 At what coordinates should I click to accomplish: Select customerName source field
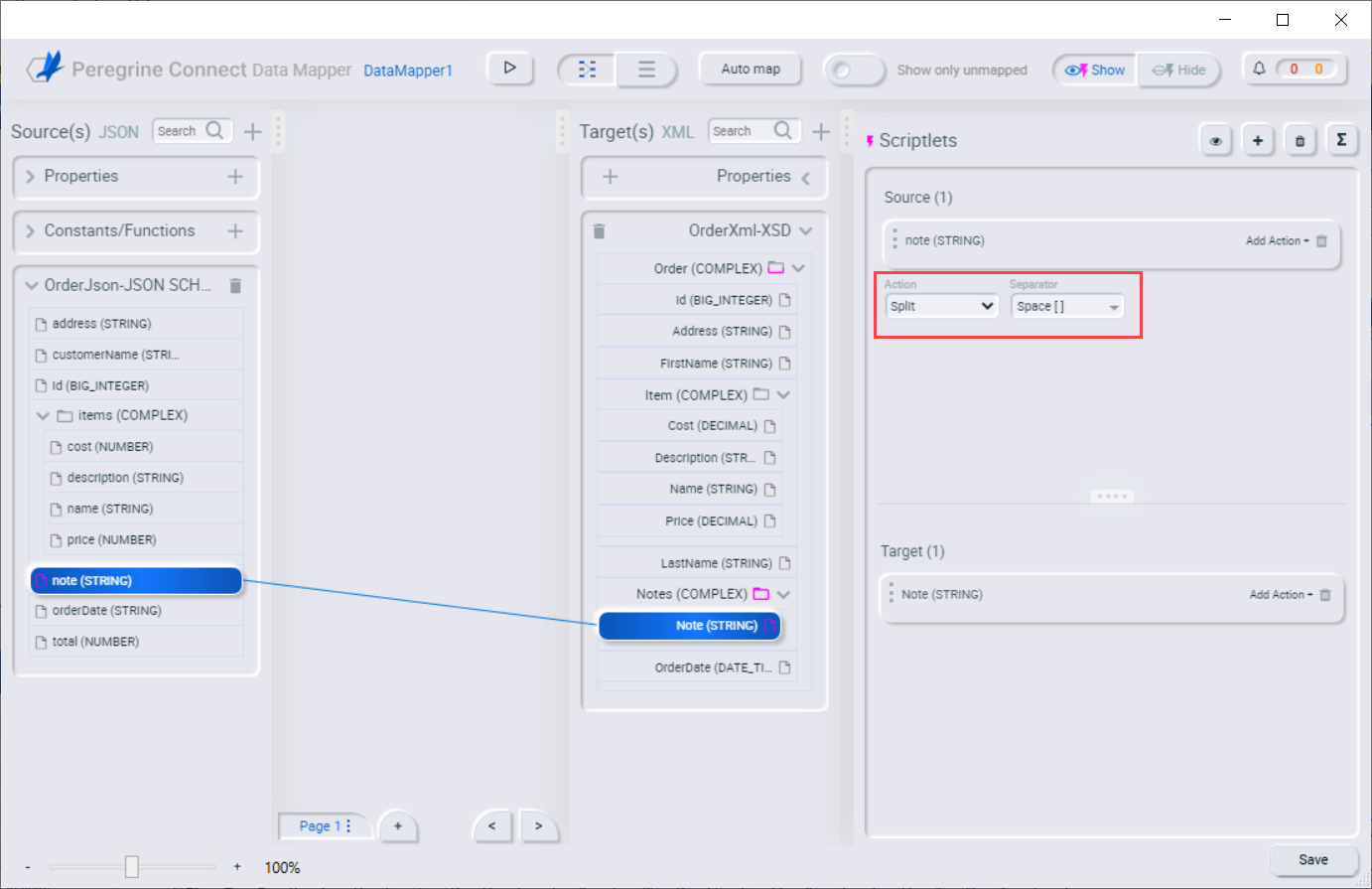pyautogui.click(x=136, y=355)
